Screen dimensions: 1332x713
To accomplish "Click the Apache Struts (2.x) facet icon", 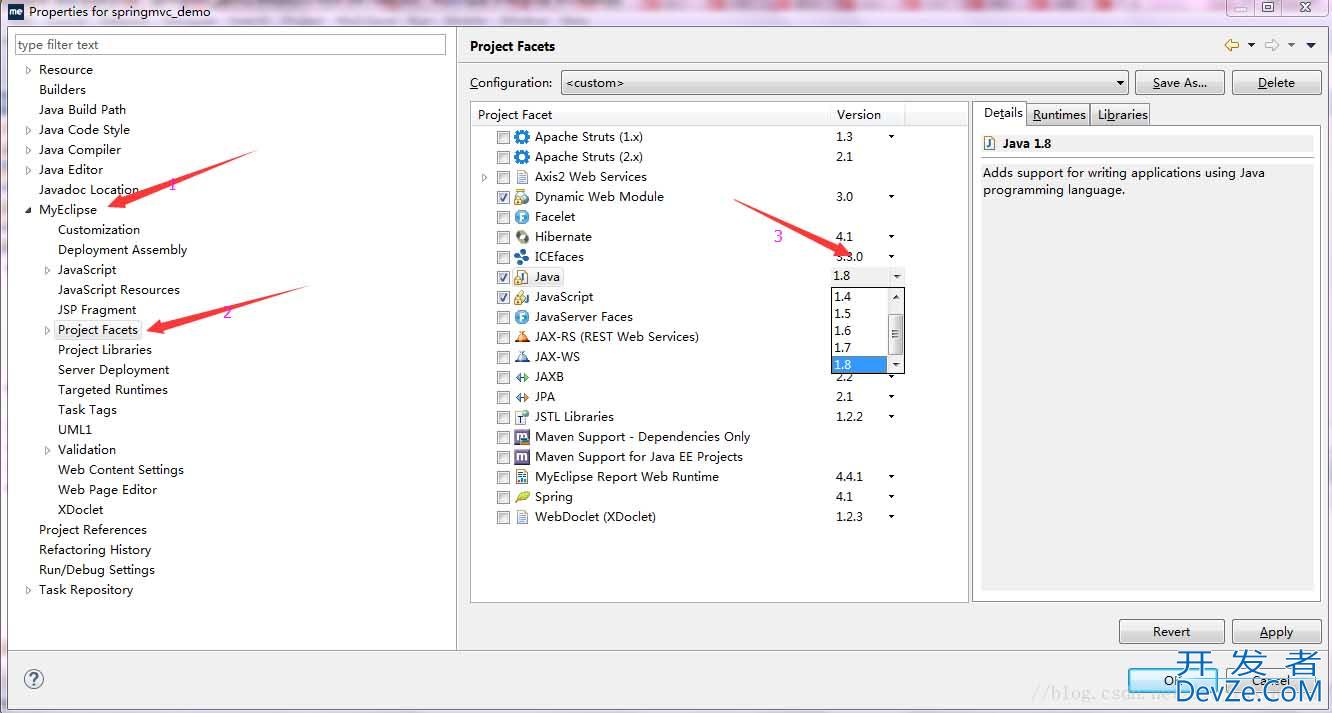I will [521, 157].
